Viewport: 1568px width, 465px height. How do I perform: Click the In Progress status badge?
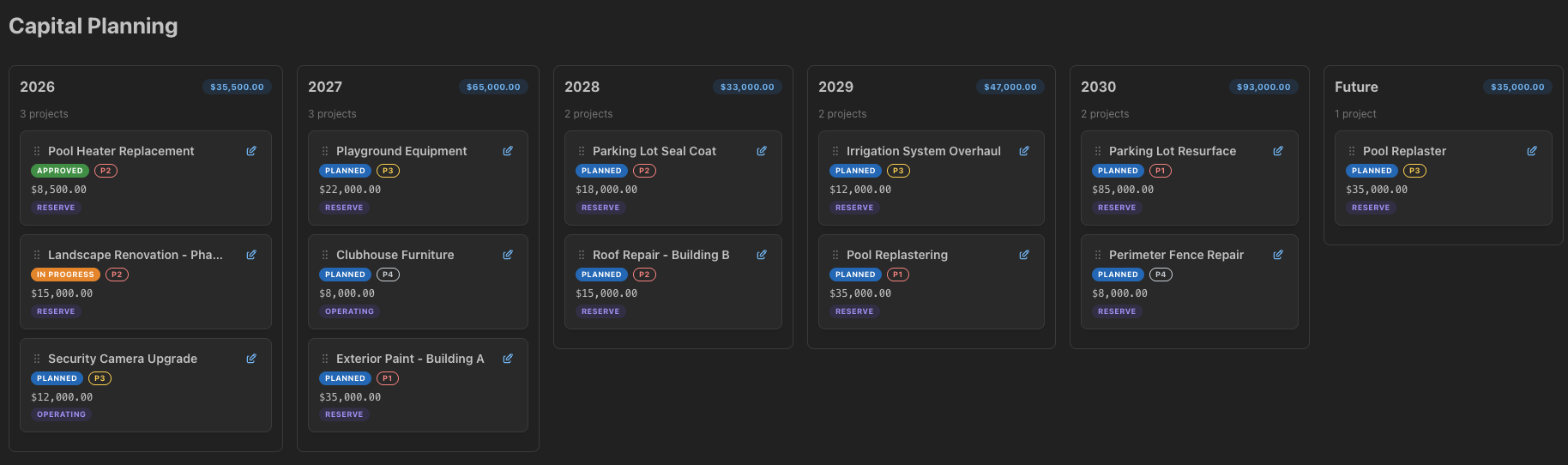[65, 275]
